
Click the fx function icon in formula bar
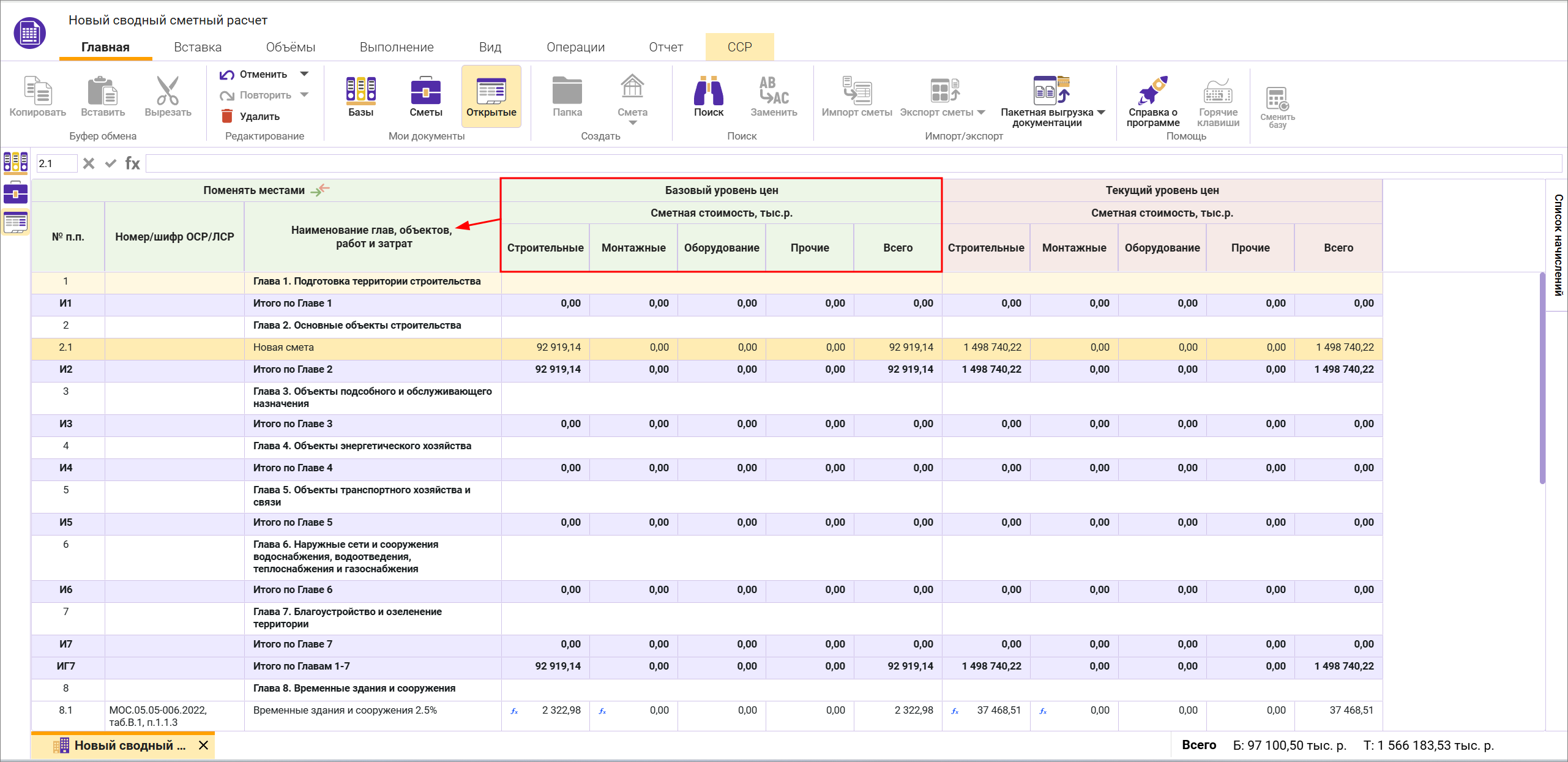point(132,163)
